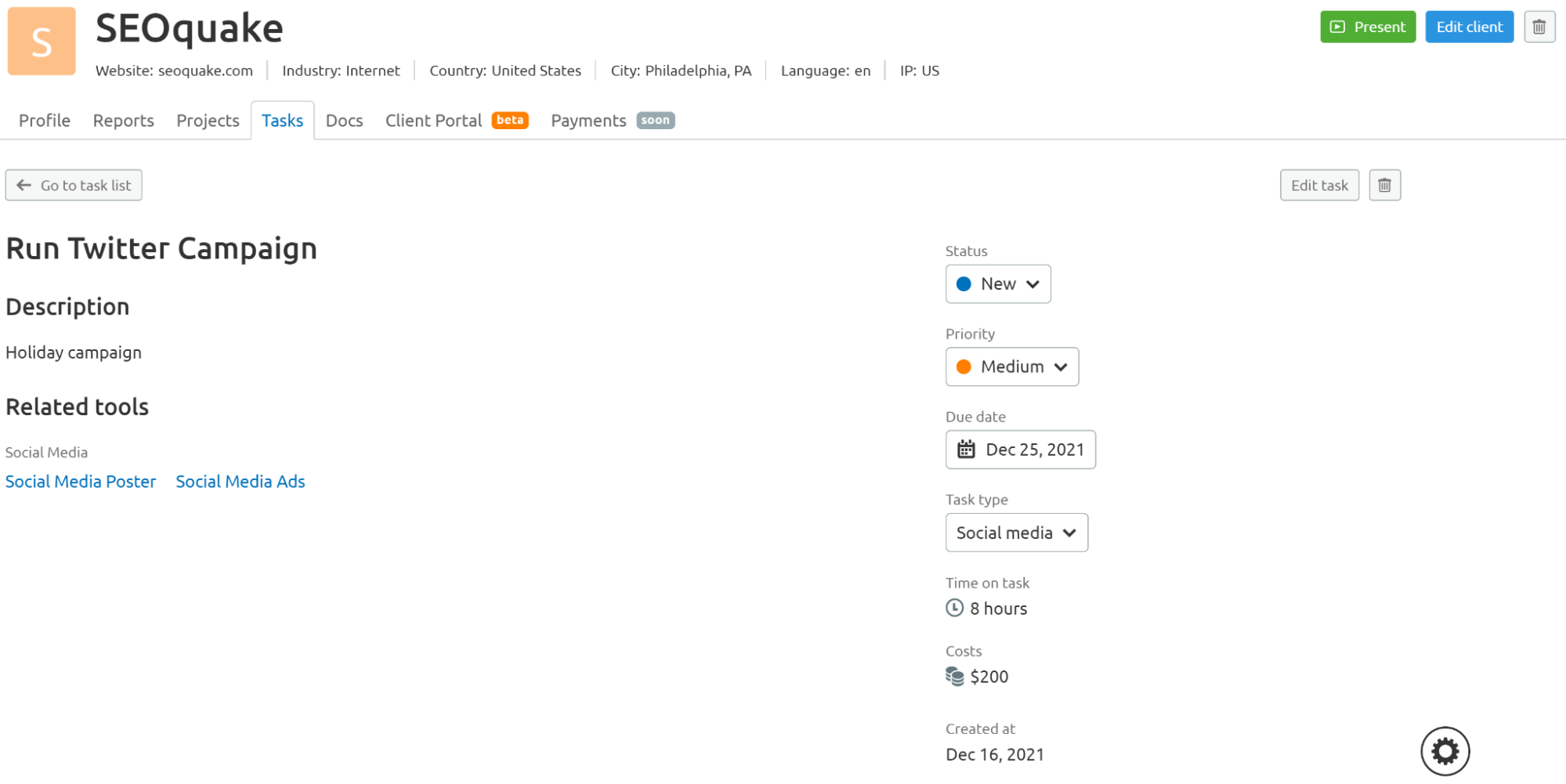
Task: Switch to the Docs tab
Action: [344, 121]
